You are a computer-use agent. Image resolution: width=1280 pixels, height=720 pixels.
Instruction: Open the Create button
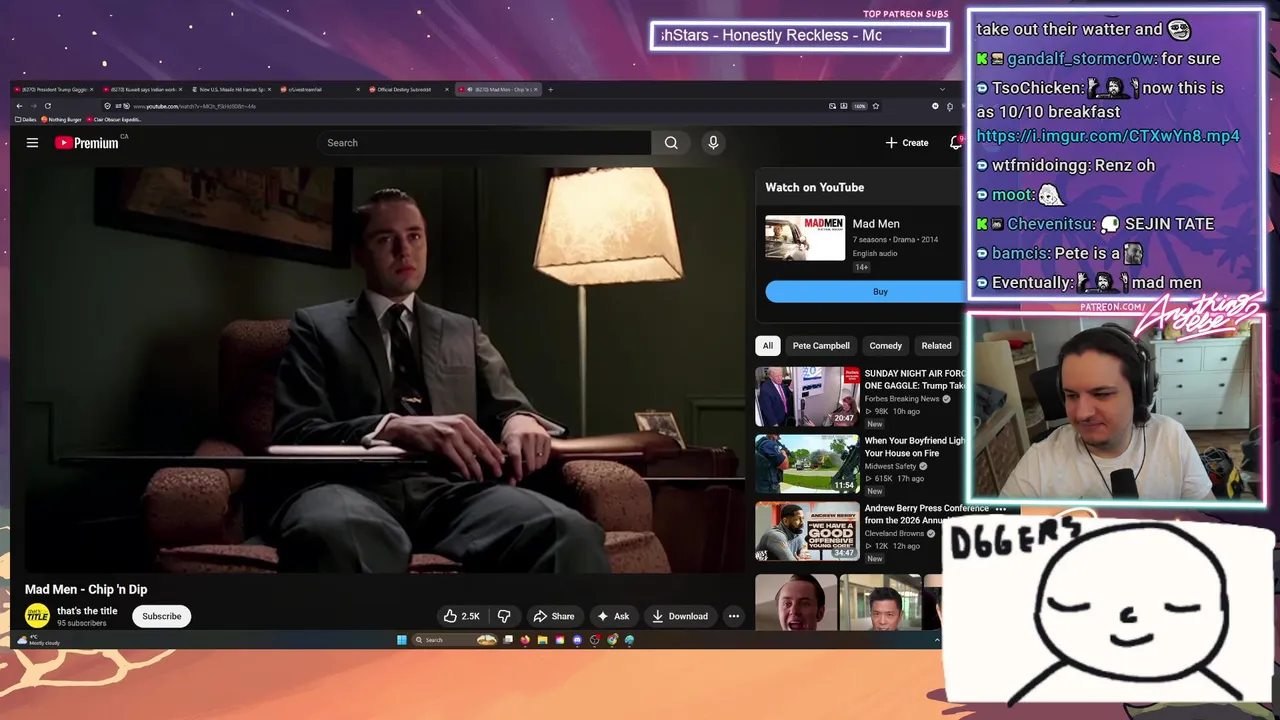coord(907,143)
